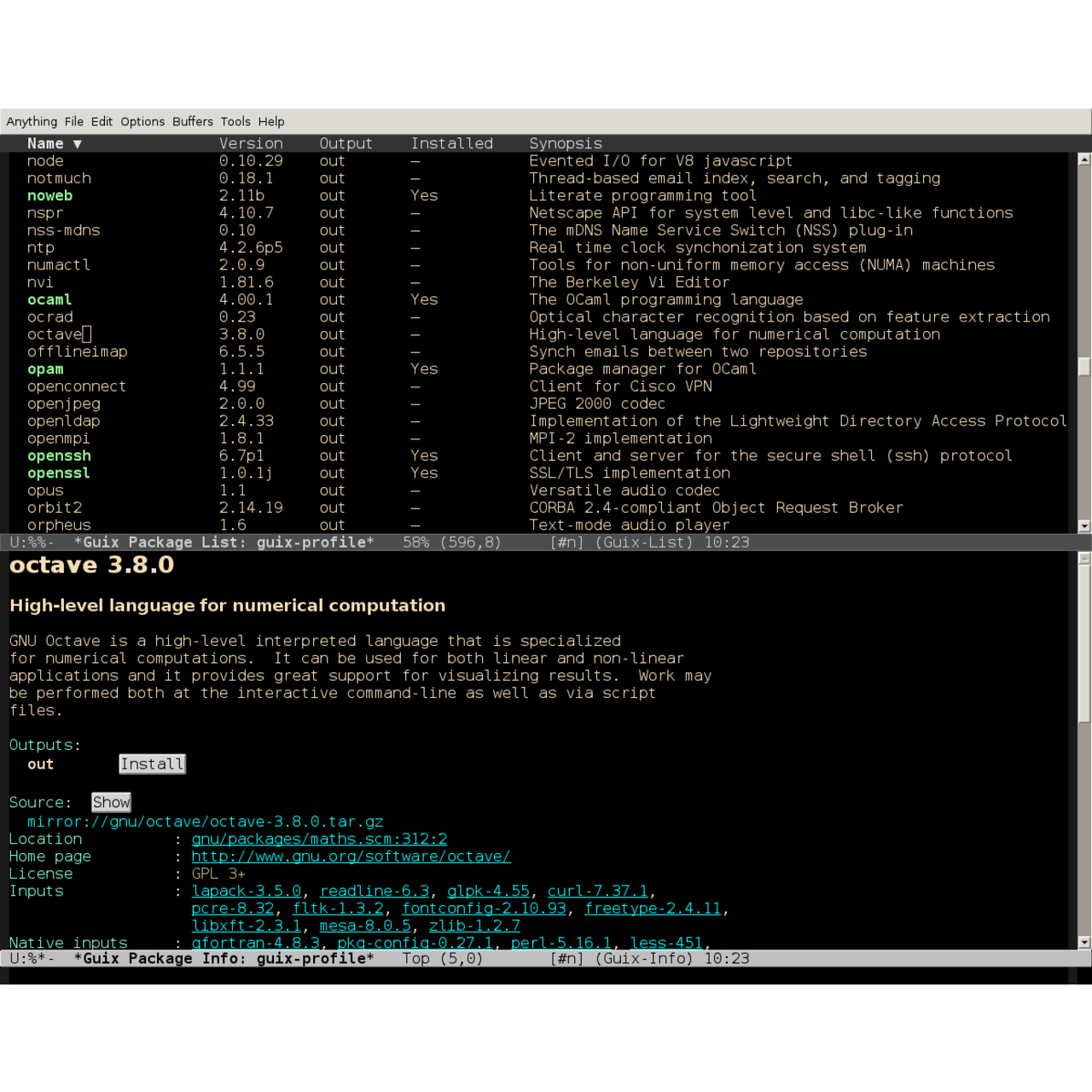Select the openssl package in the list
Viewport: 1092px width, 1092px height.
coord(58,473)
